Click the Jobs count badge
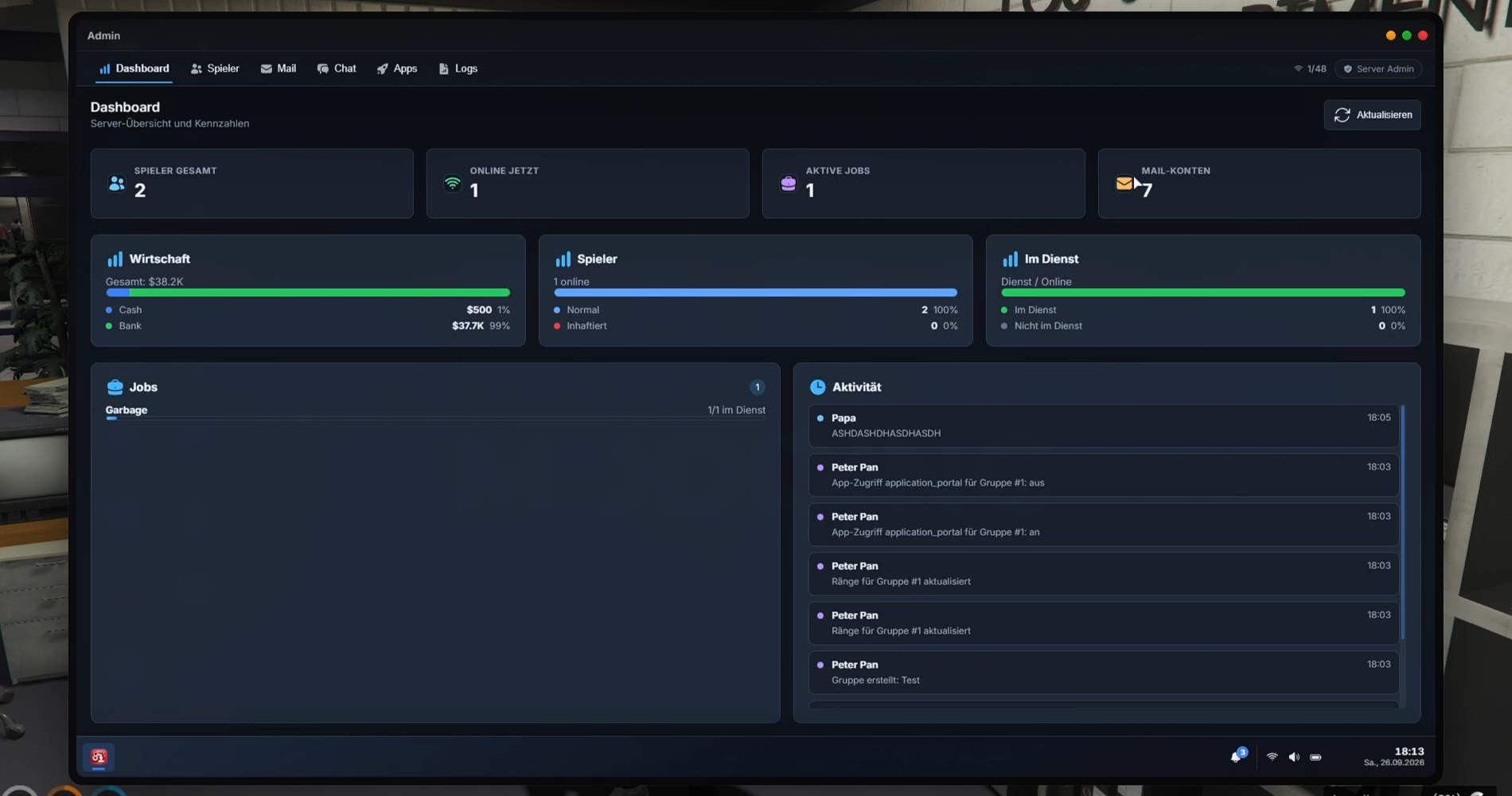The height and width of the screenshot is (796, 1512). tap(758, 387)
